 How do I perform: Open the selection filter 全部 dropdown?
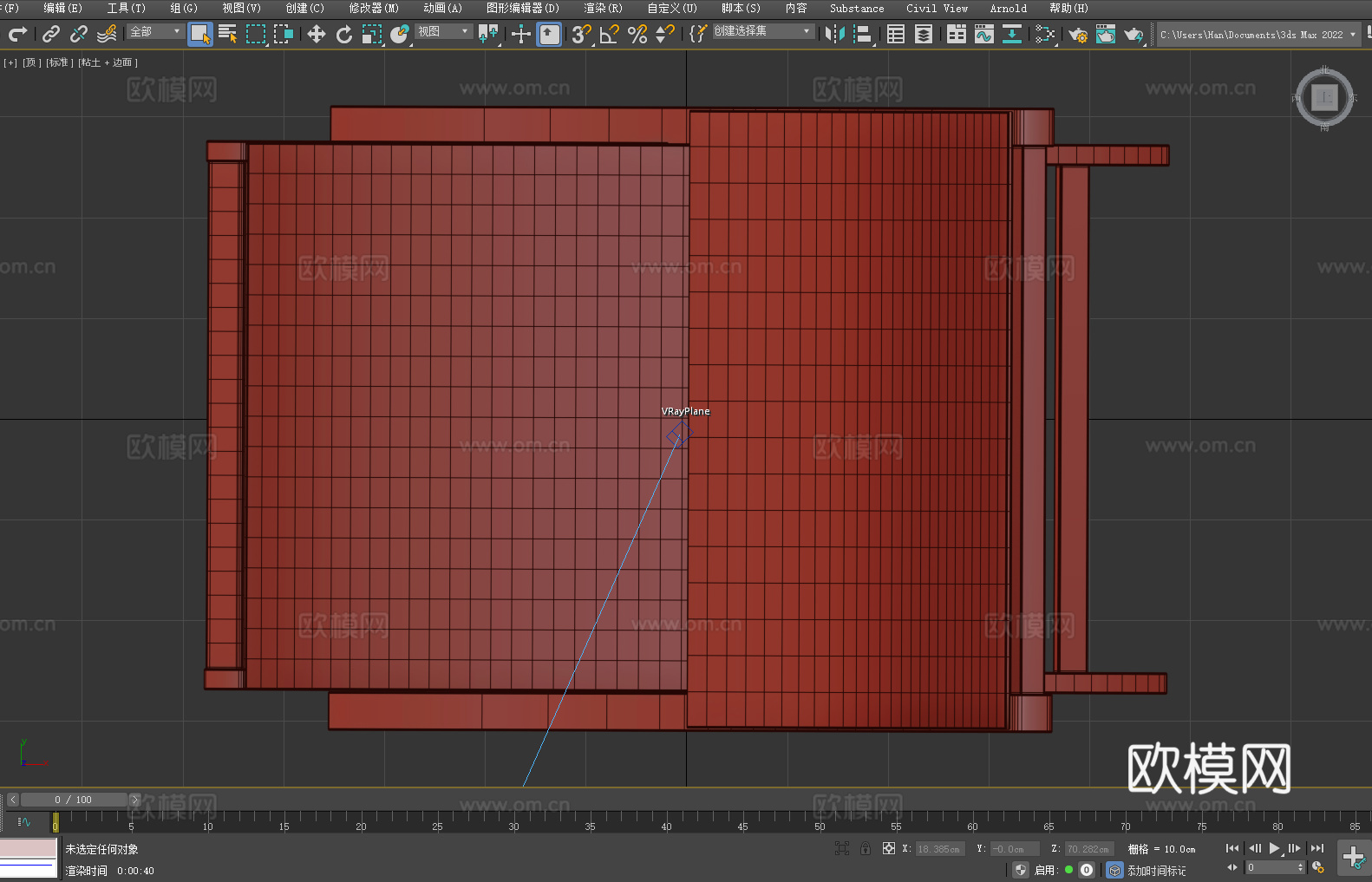point(155,31)
